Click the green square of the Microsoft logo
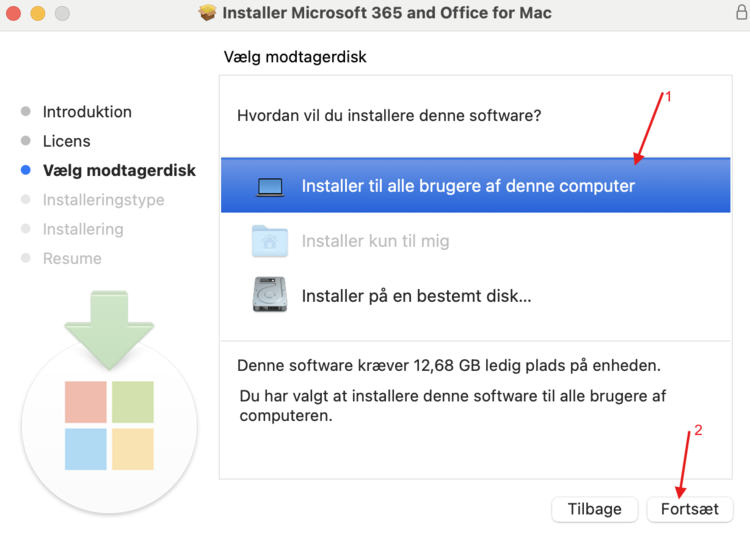This screenshot has width=750, height=534. [133, 401]
